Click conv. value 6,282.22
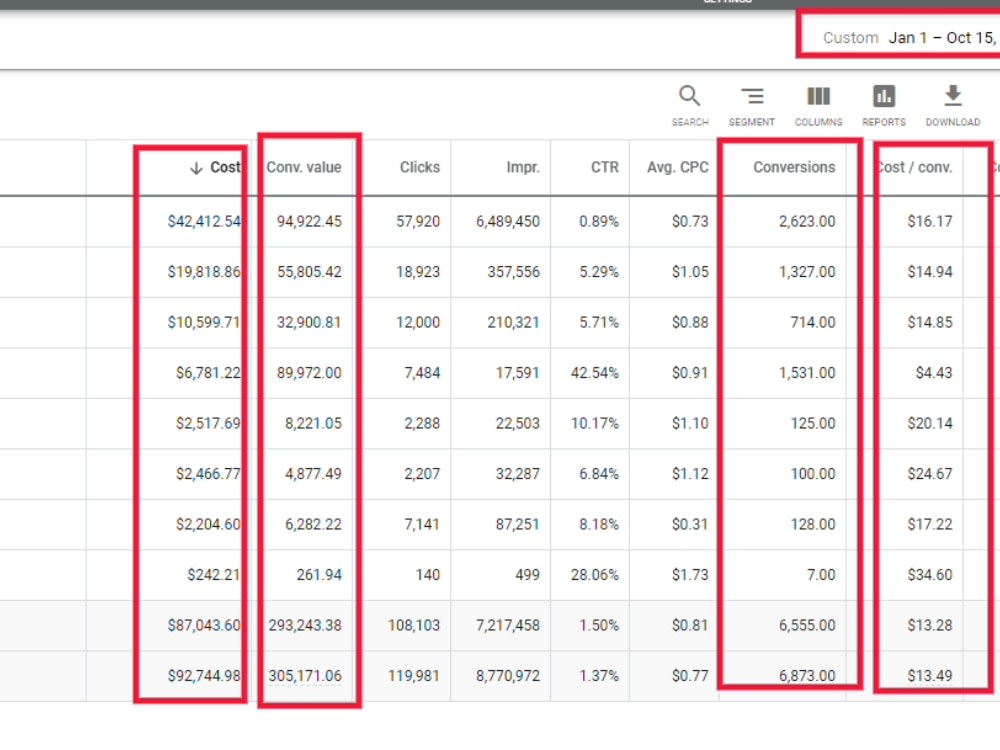1000x750 pixels. (x=313, y=524)
